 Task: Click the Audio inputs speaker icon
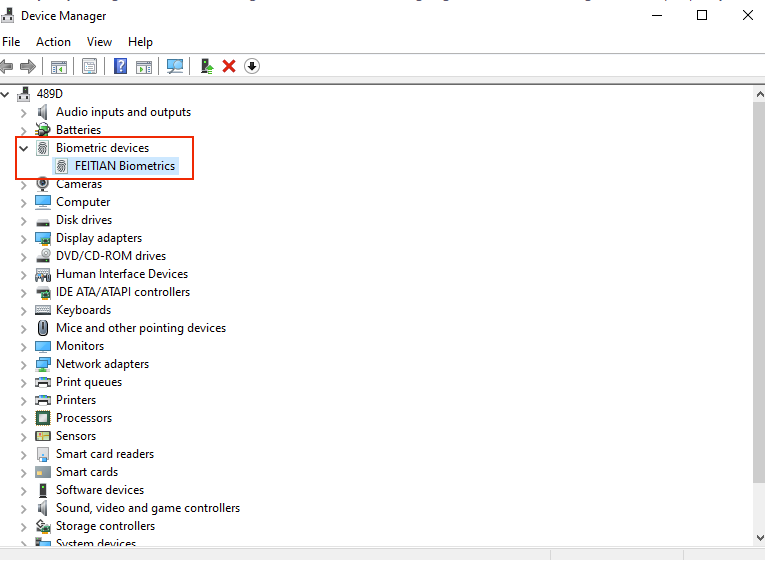(x=43, y=112)
